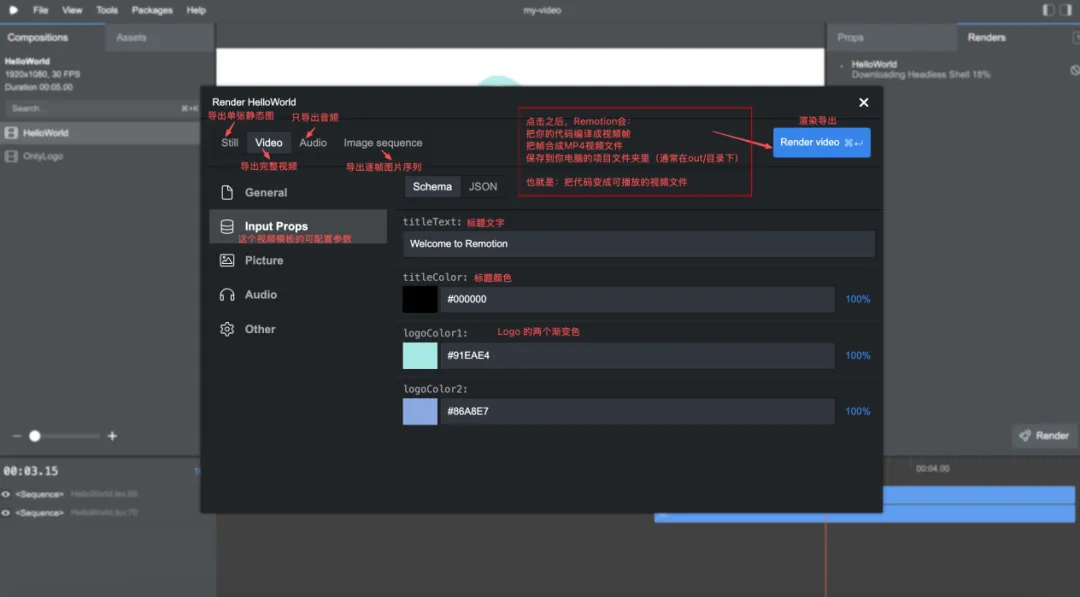
Task: Click the Other gear icon
Action: pos(227,329)
